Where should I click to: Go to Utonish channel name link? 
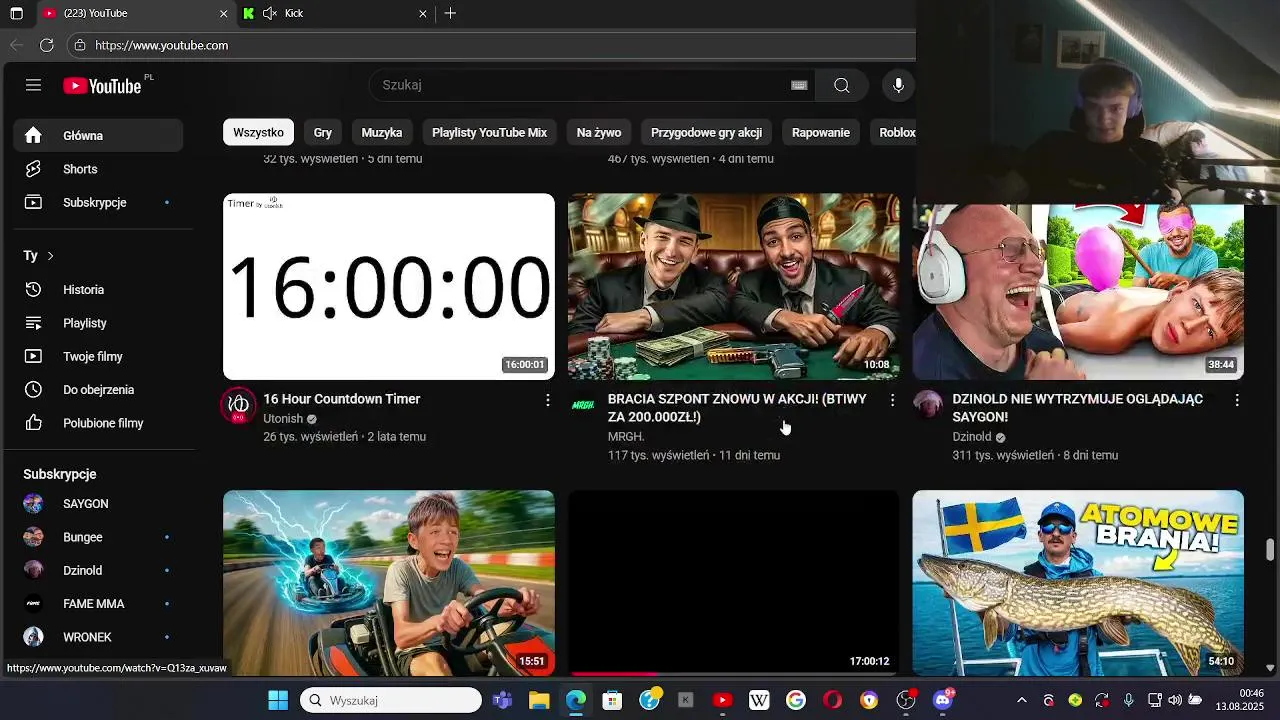pos(283,419)
